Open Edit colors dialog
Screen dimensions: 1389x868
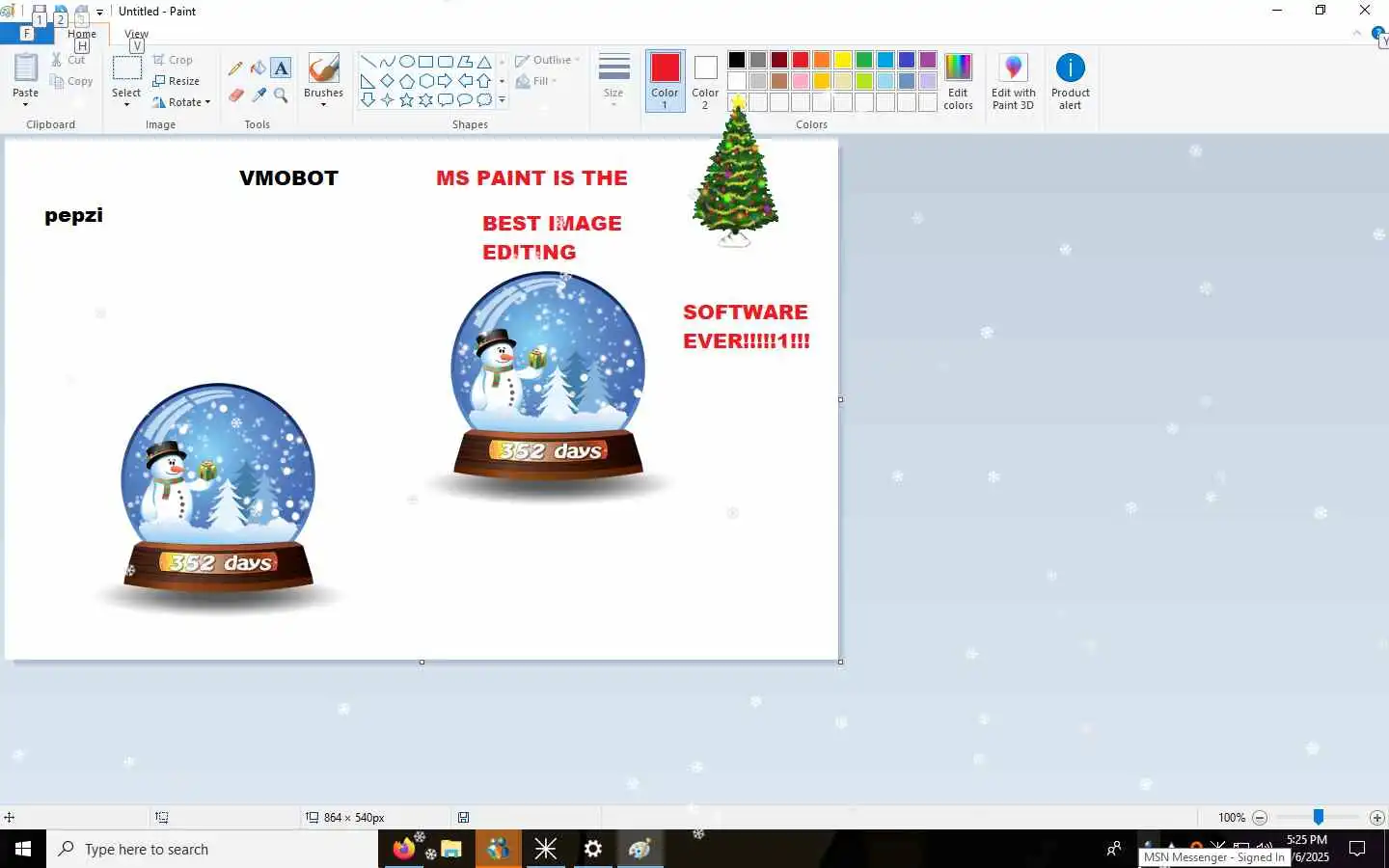click(958, 81)
